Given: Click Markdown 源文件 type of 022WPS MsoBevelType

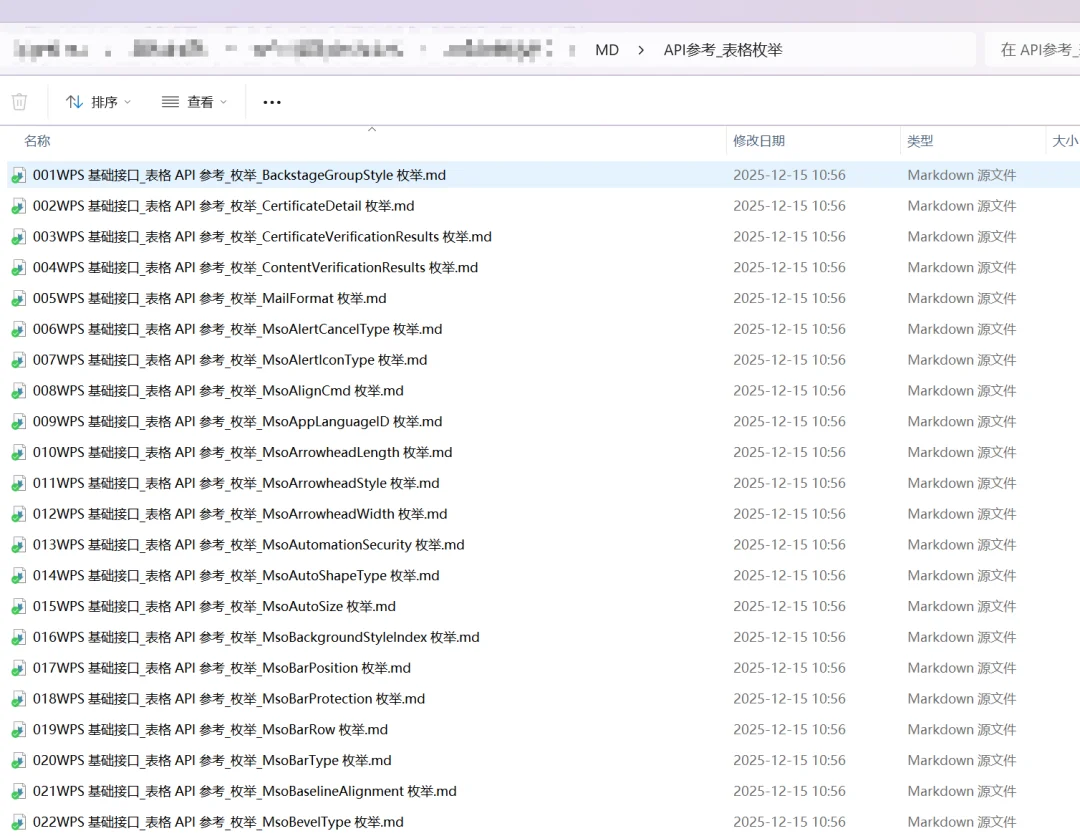Looking at the screenshot, I should (x=962, y=822).
